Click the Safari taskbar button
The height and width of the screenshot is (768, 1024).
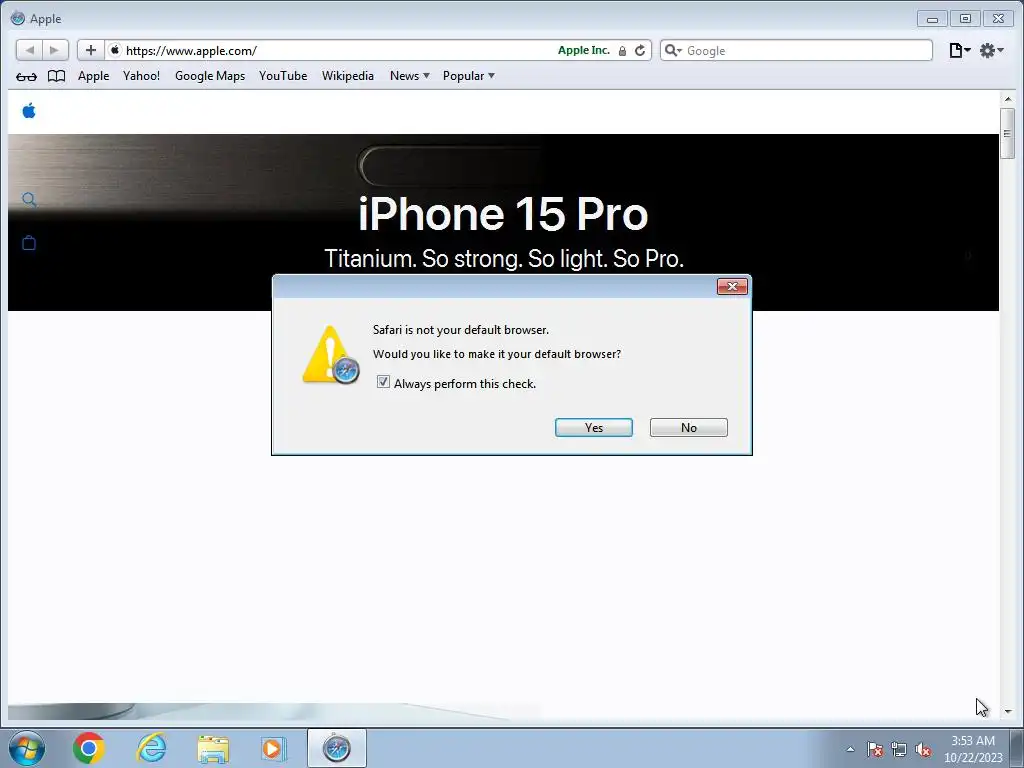point(336,748)
